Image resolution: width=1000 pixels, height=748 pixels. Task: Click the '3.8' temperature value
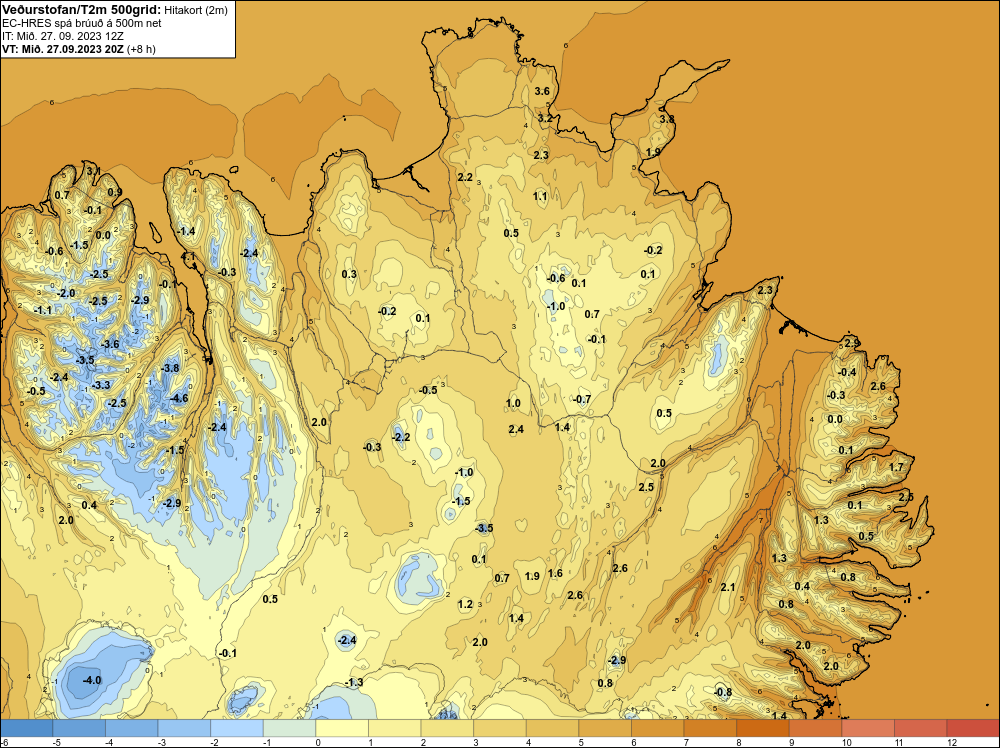click(666, 119)
